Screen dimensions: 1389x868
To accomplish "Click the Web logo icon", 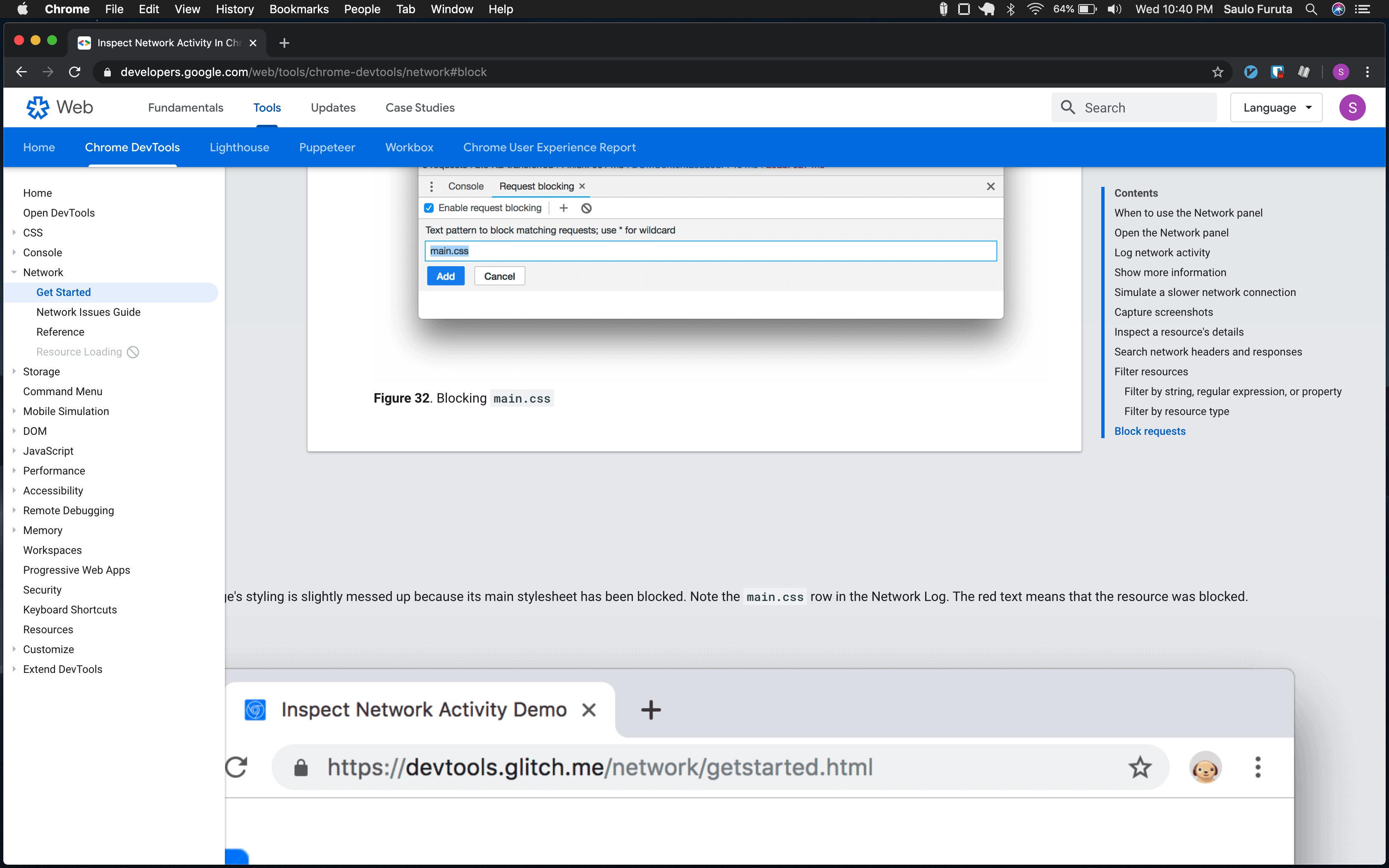I will [38, 107].
